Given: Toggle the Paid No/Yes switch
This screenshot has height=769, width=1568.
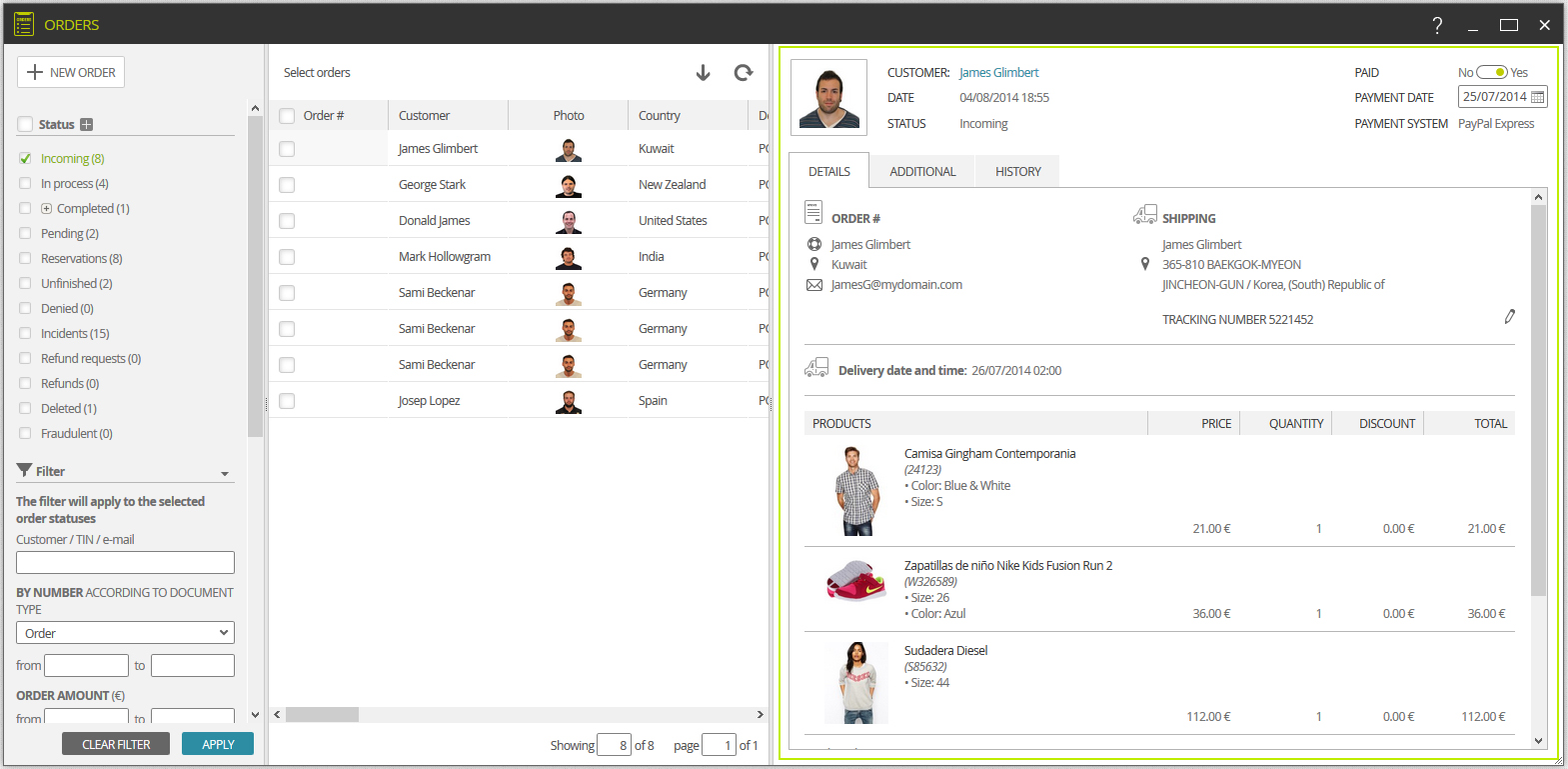Looking at the screenshot, I should tap(1492, 72).
